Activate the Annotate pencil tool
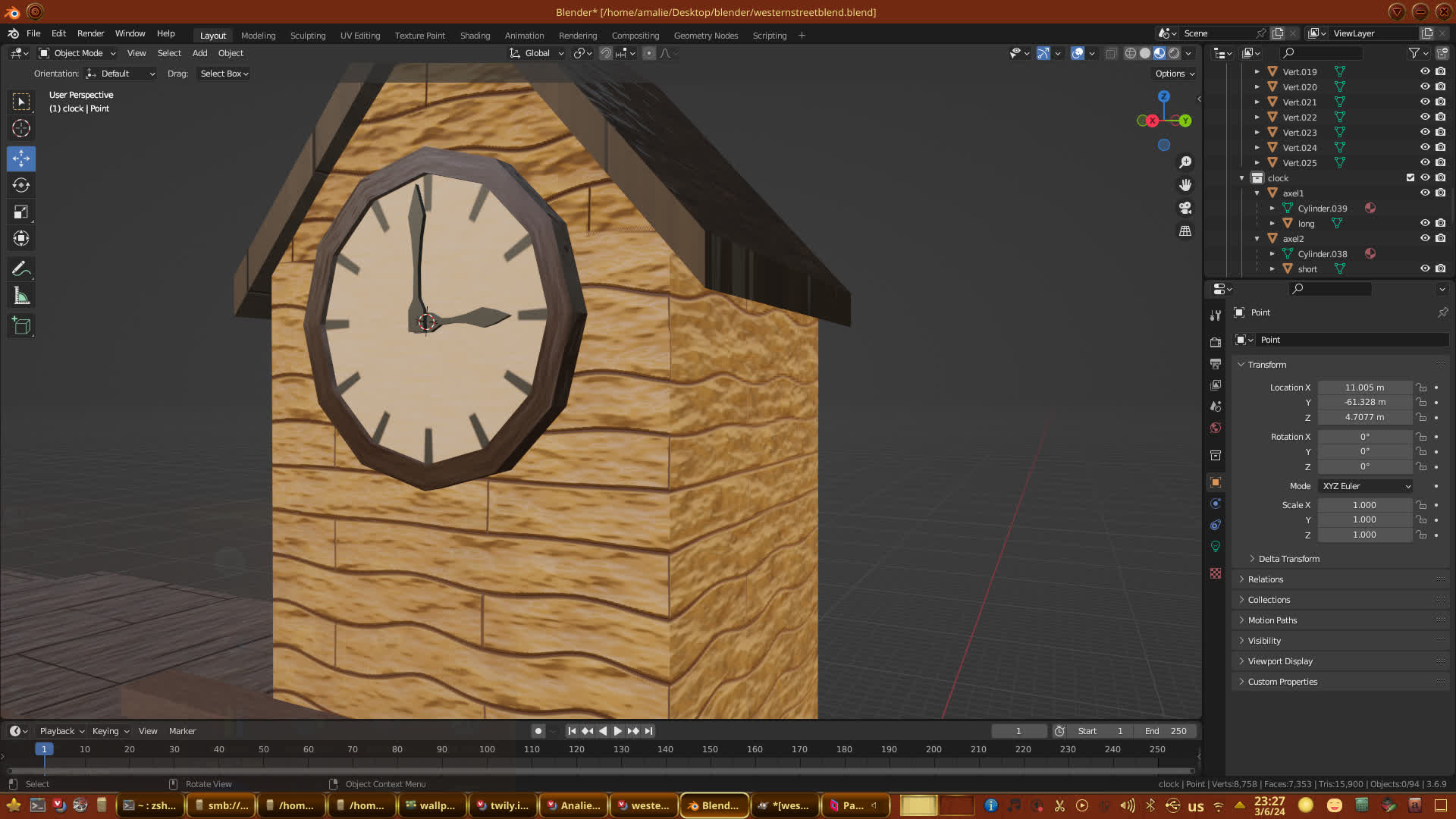 [21, 269]
